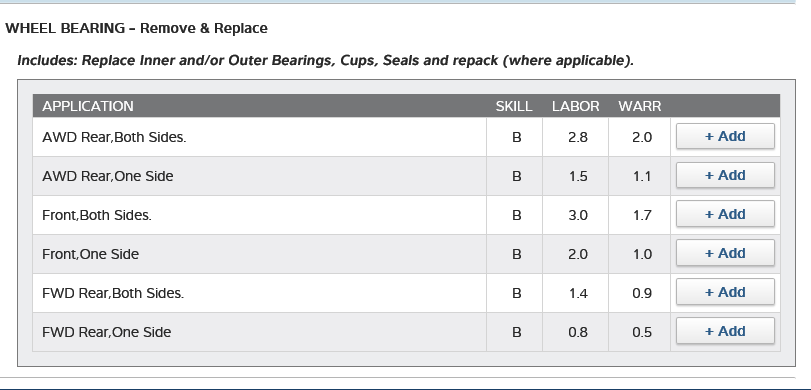Click the 0.5 warranty time value
Image resolution: width=811 pixels, height=390 pixels.
click(x=642, y=332)
